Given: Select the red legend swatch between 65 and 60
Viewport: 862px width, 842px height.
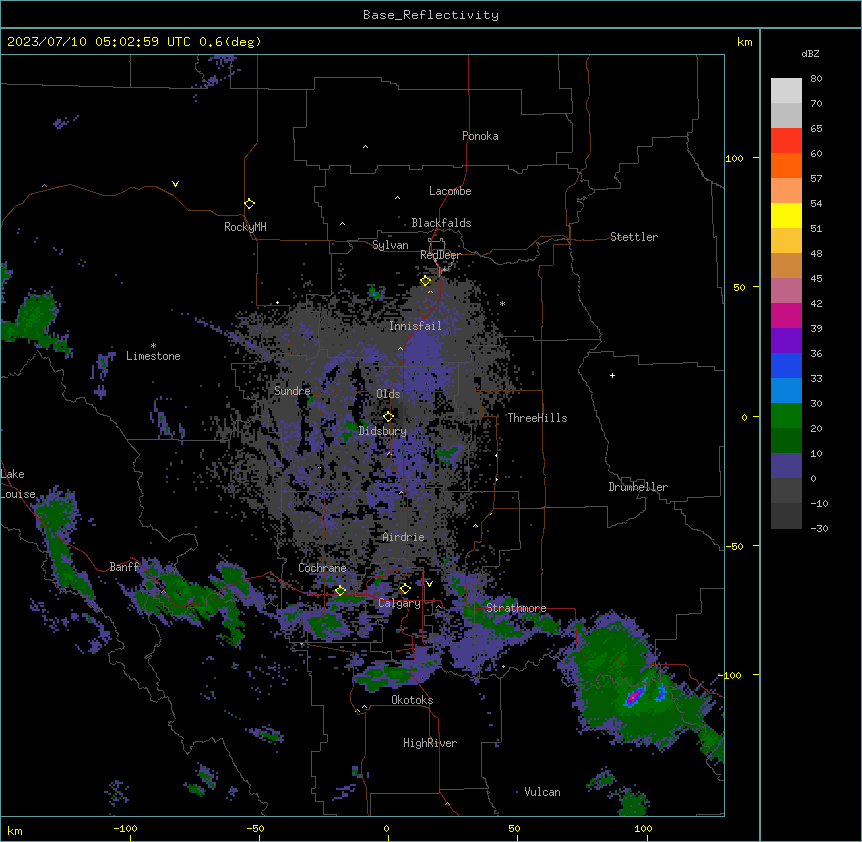Looking at the screenshot, I should pos(786,140).
